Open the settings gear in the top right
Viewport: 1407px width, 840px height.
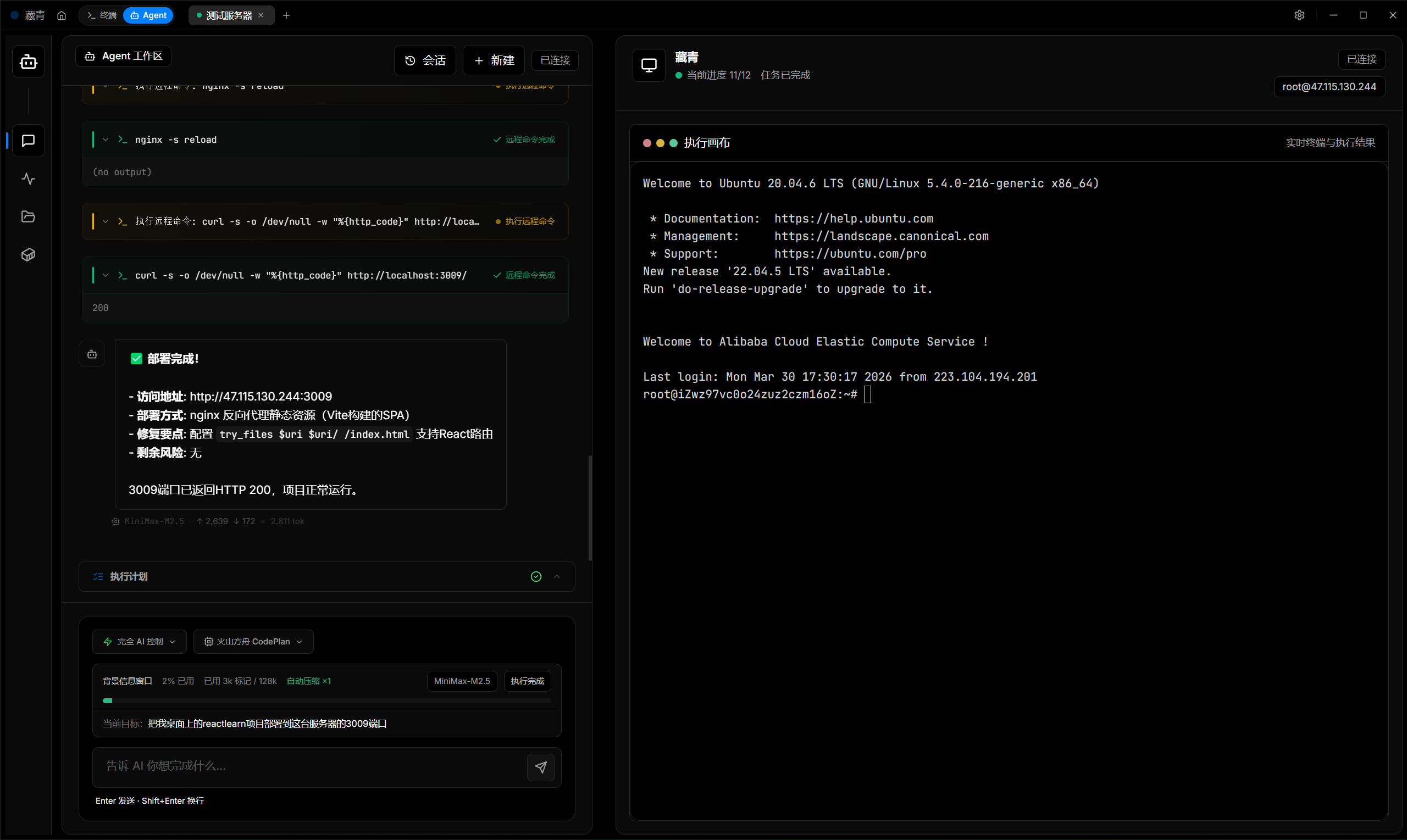pyautogui.click(x=1299, y=15)
